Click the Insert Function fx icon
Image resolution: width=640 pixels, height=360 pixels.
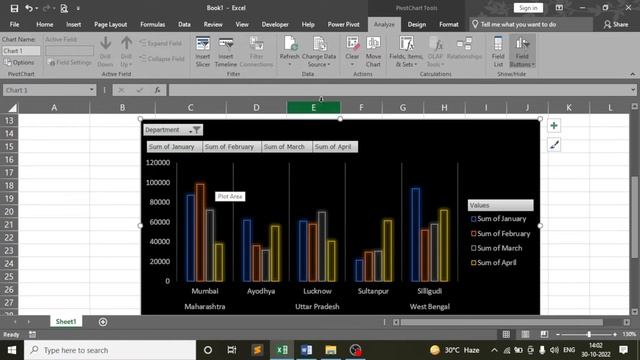[x=157, y=90]
